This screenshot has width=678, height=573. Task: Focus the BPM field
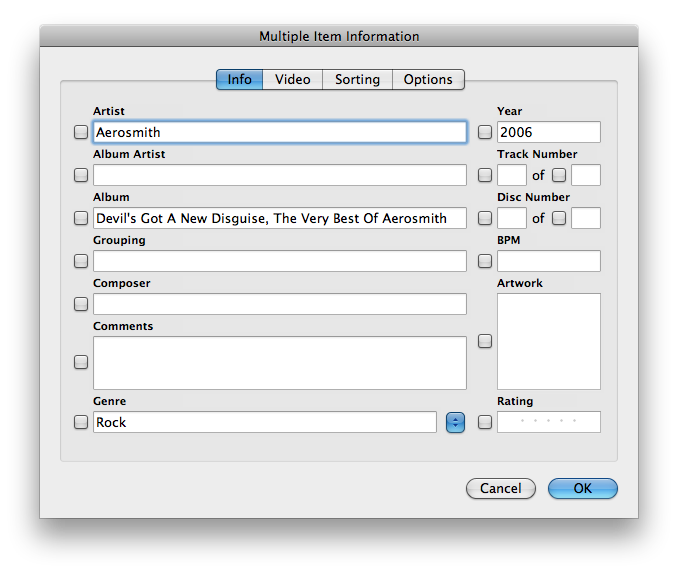tap(549, 261)
